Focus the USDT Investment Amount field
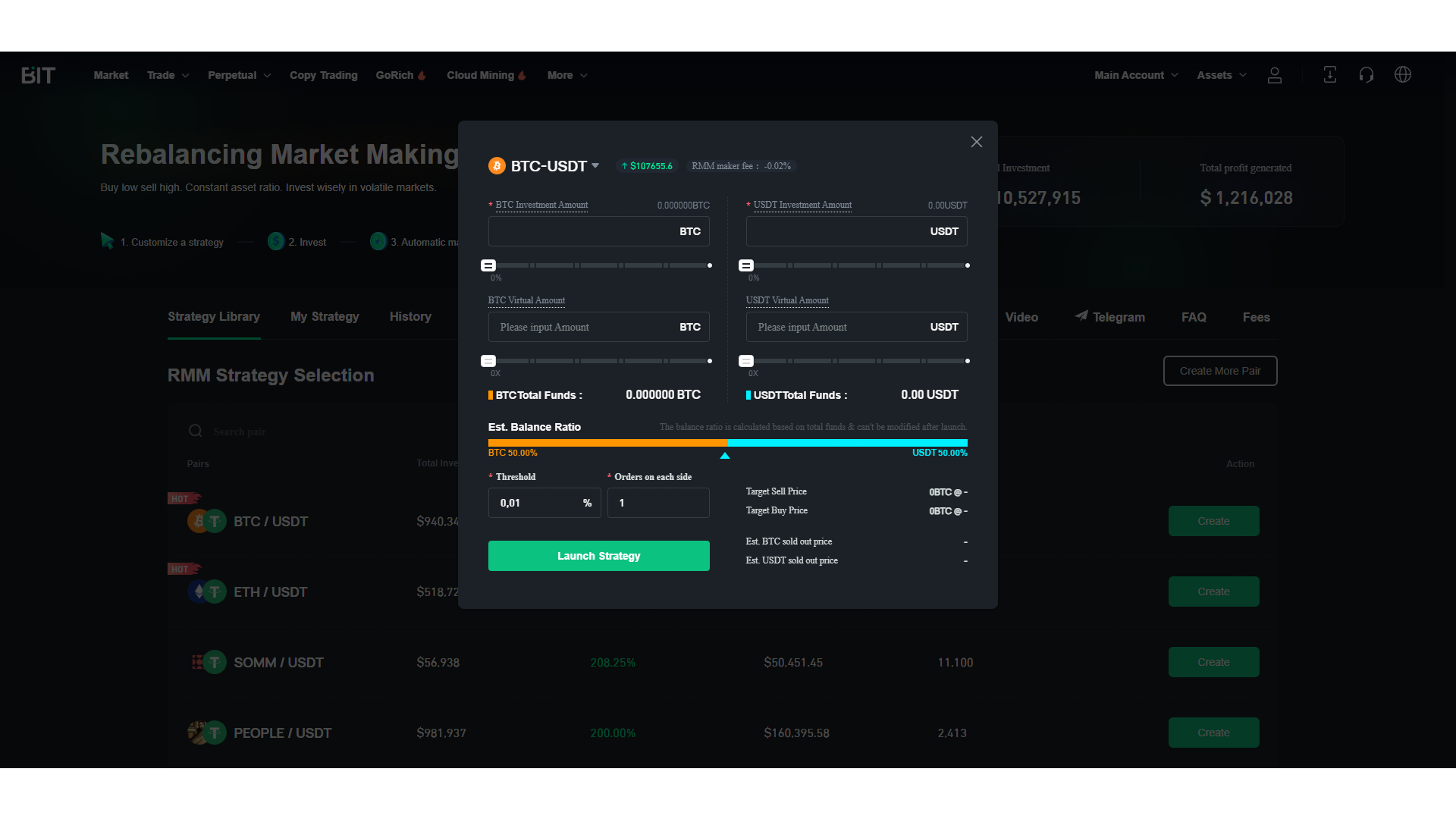Screen dimensions: 1456x819 click(x=857, y=231)
